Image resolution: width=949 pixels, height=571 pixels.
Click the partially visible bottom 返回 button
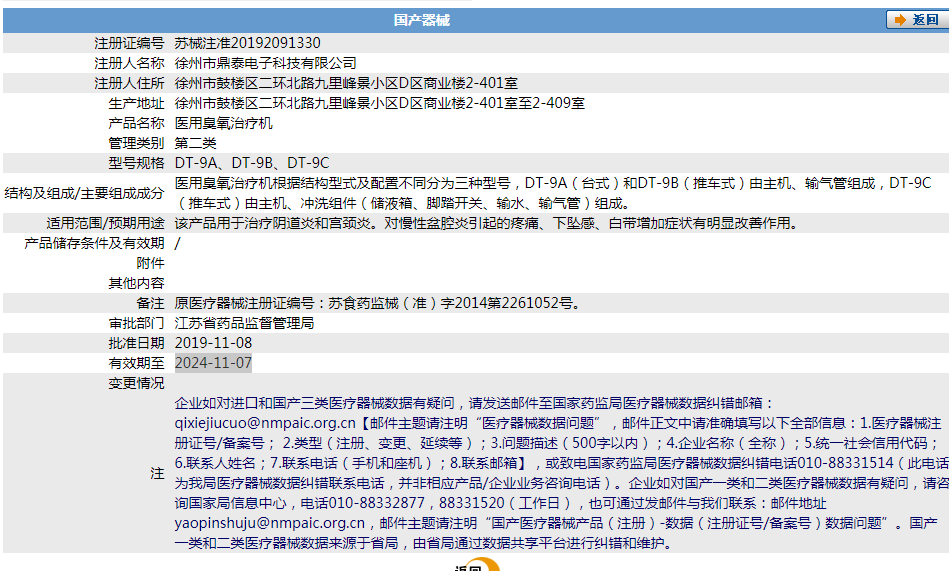tap(476, 565)
